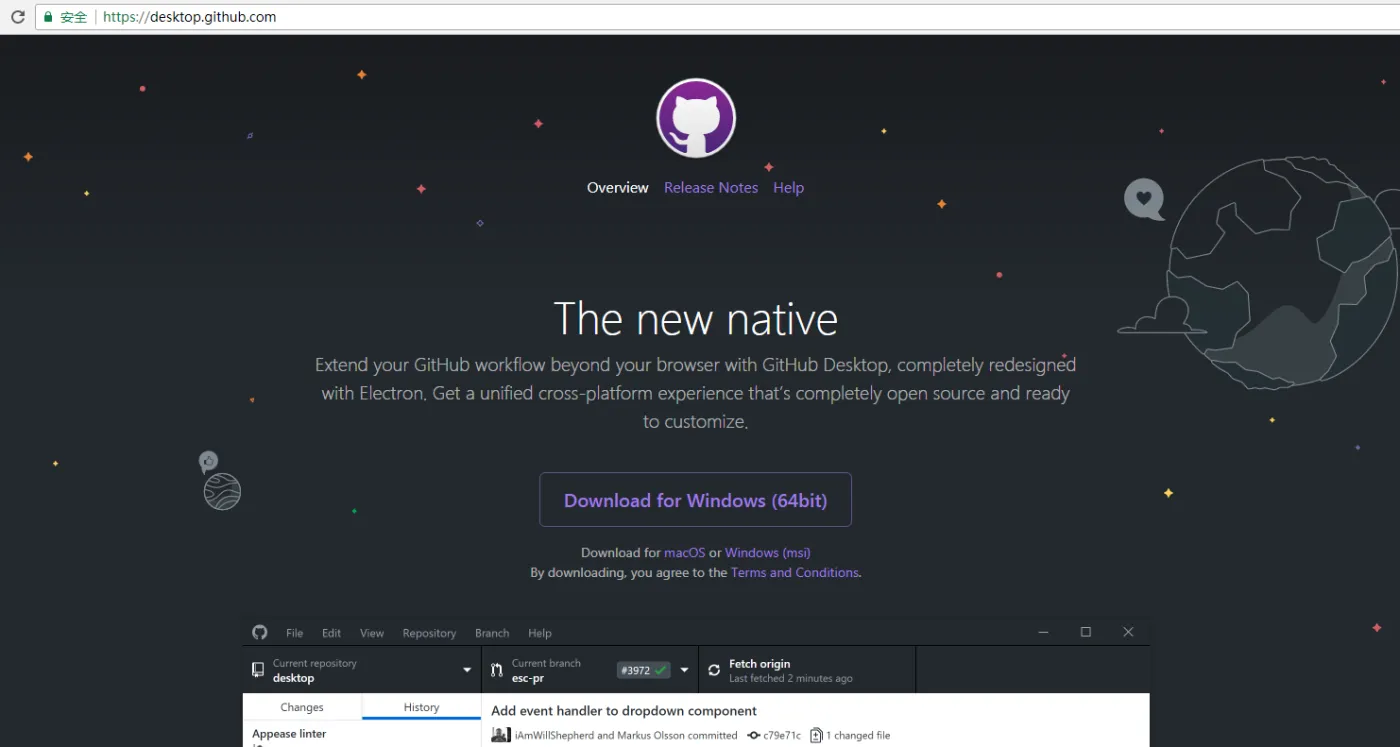Switch to the Changes tab
This screenshot has width=1400, height=747.
coord(302,707)
